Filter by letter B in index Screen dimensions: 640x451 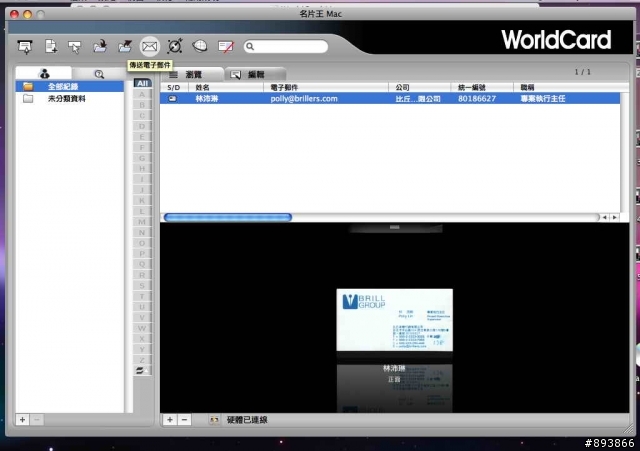click(x=142, y=105)
